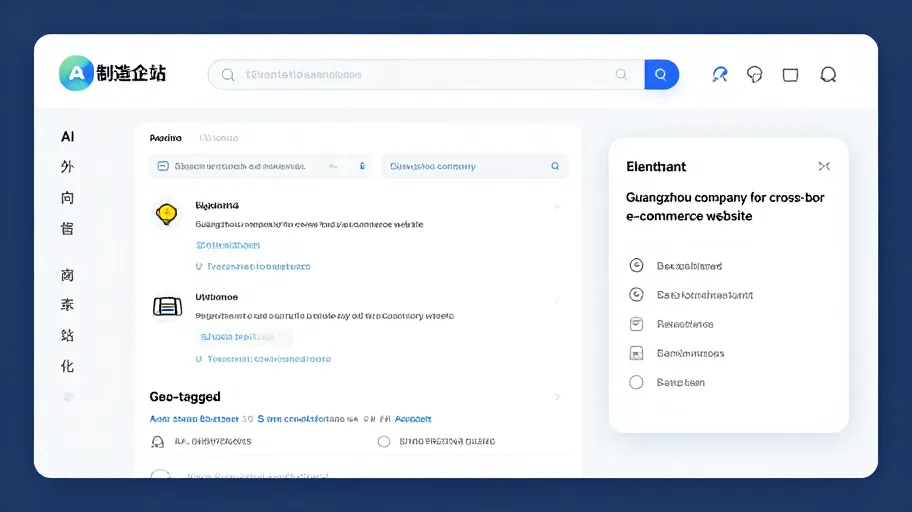
Task: Close the Elenthant side panel
Action: pyautogui.click(x=824, y=166)
